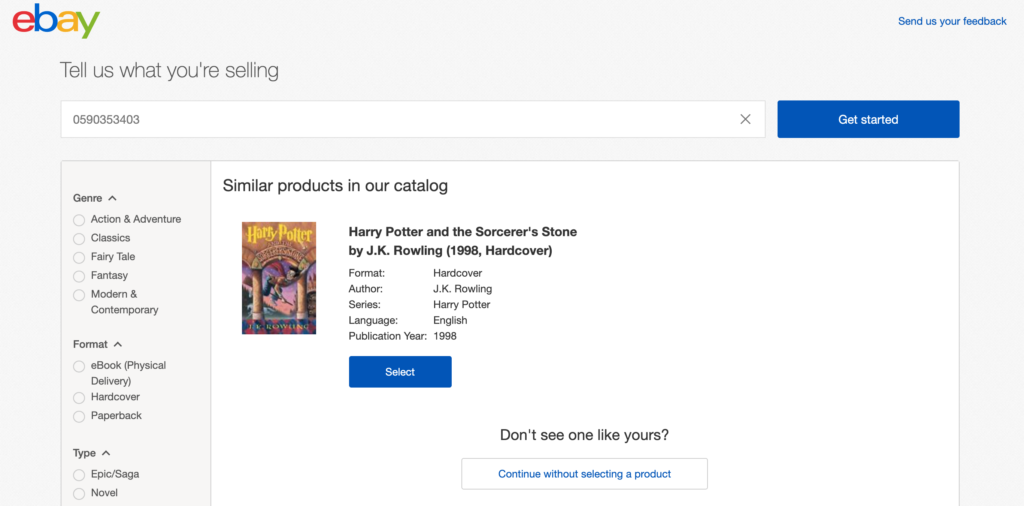
Task: Choose the Fairy Tale genre filter
Action: coord(79,258)
